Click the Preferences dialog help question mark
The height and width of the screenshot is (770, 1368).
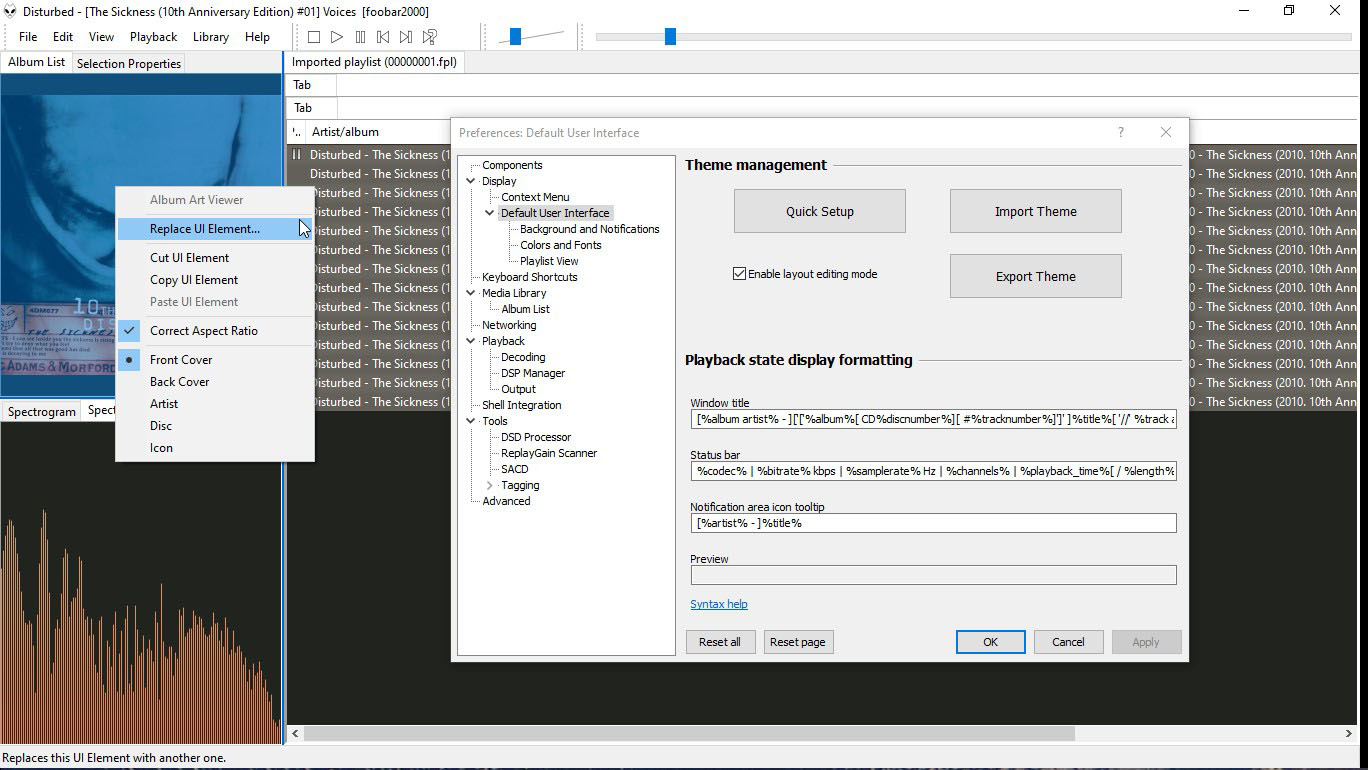(x=1120, y=132)
